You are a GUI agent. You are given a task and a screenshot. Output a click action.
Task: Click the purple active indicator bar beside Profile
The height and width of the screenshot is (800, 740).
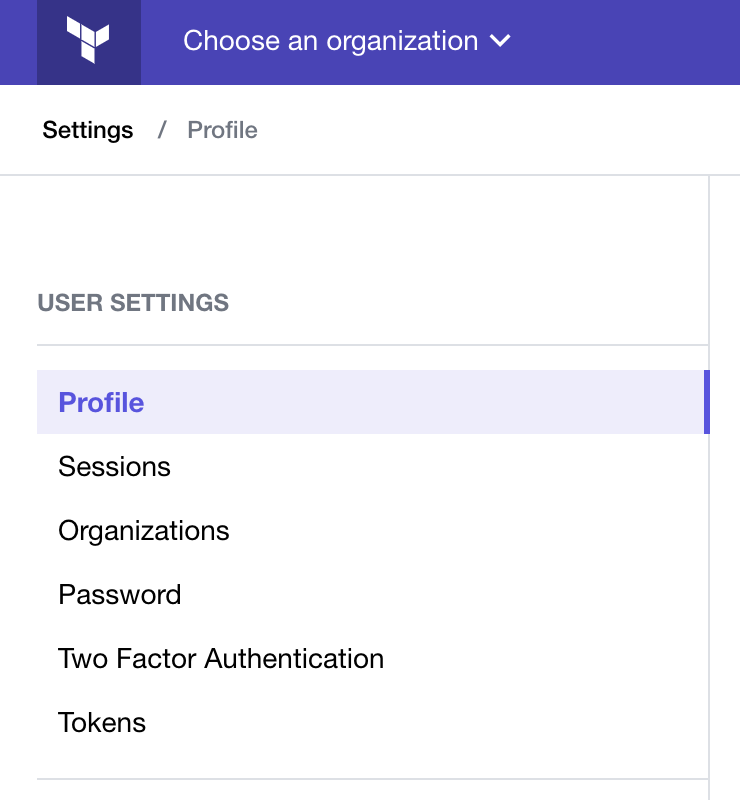pyautogui.click(x=706, y=402)
